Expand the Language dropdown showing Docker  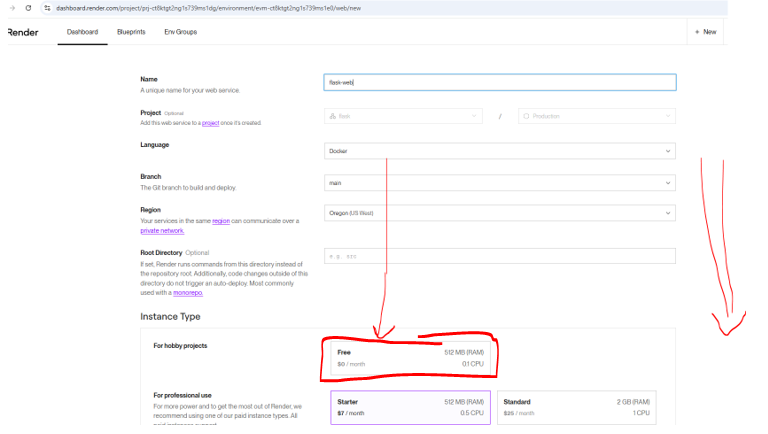click(500, 151)
